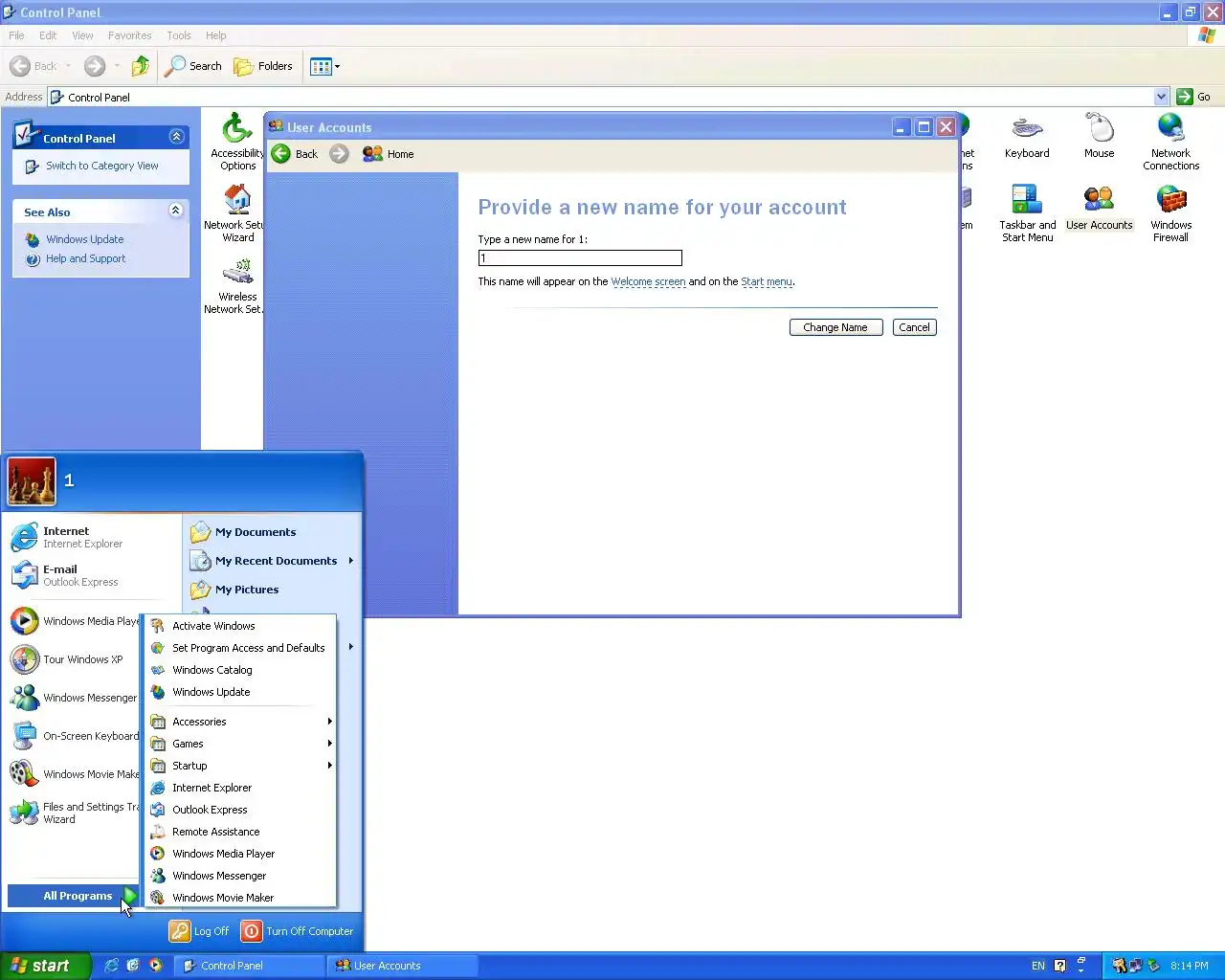Viewport: 1225px width, 980px height.
Task: Open My Pictures in Start menu
Action: pos(272,590)
